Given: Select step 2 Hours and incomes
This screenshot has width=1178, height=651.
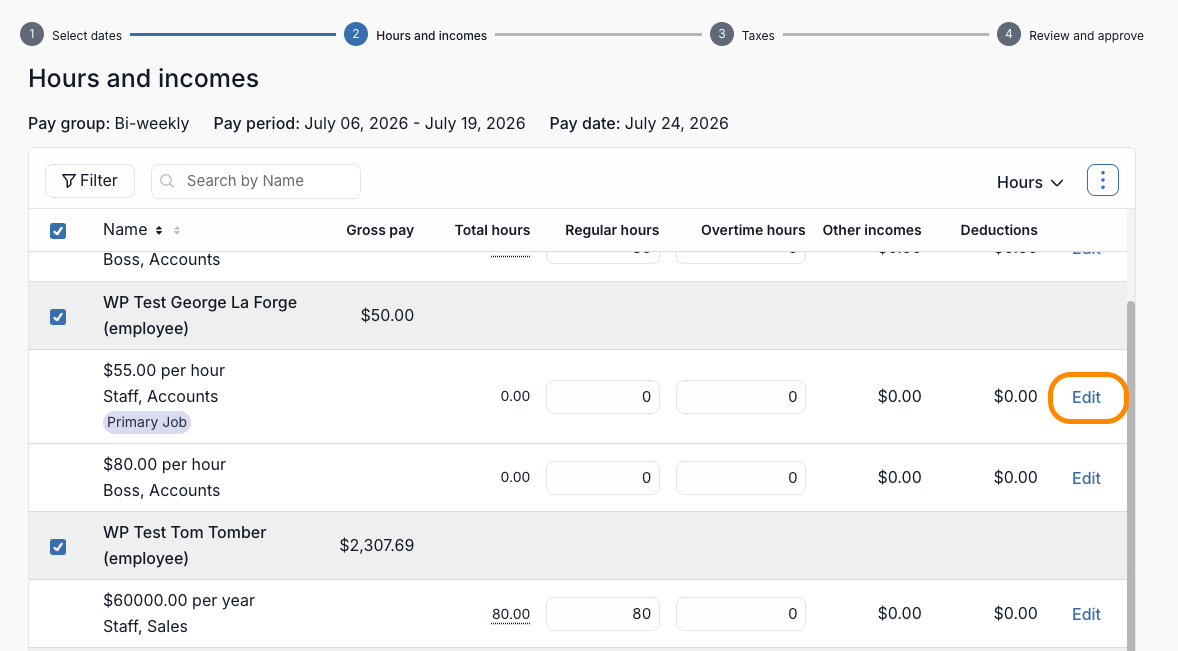Looking at the screenshot, I should click(415, 35).
